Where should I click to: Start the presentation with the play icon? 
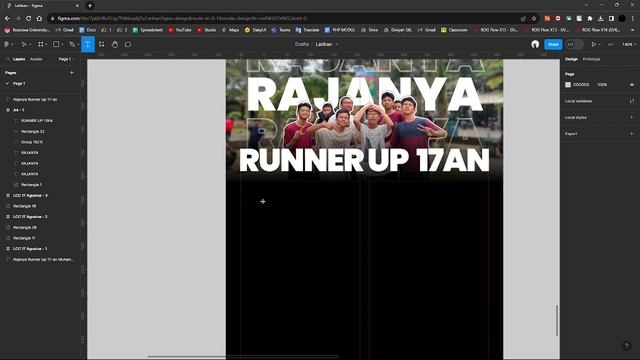click(593, 44)
